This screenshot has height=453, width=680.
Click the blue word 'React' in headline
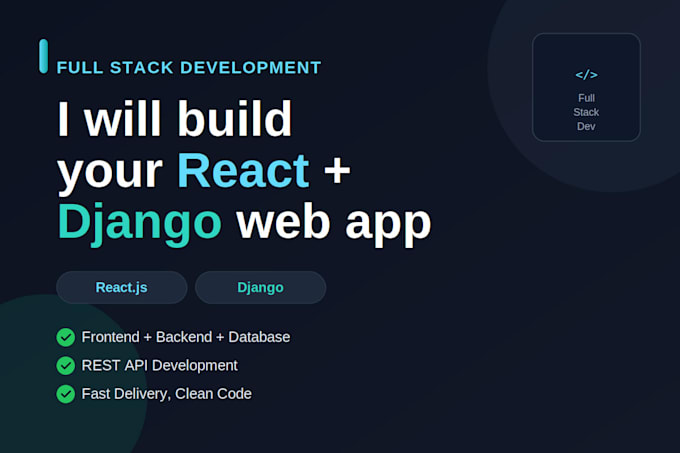[x=243, y=170]
